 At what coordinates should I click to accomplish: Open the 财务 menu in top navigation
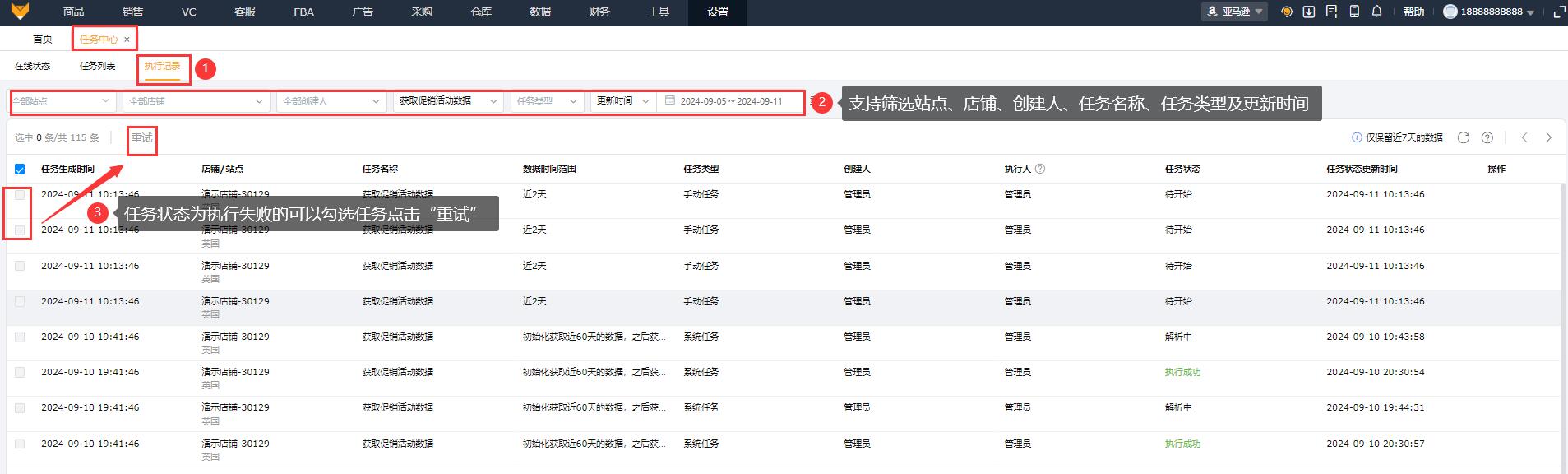pos(599,12)
